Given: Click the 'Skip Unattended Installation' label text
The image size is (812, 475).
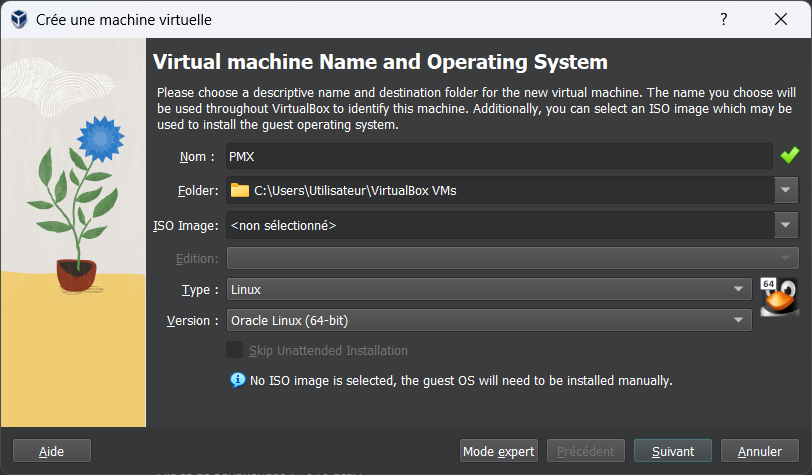Looking at the screenshot, I should click(328, 351).
